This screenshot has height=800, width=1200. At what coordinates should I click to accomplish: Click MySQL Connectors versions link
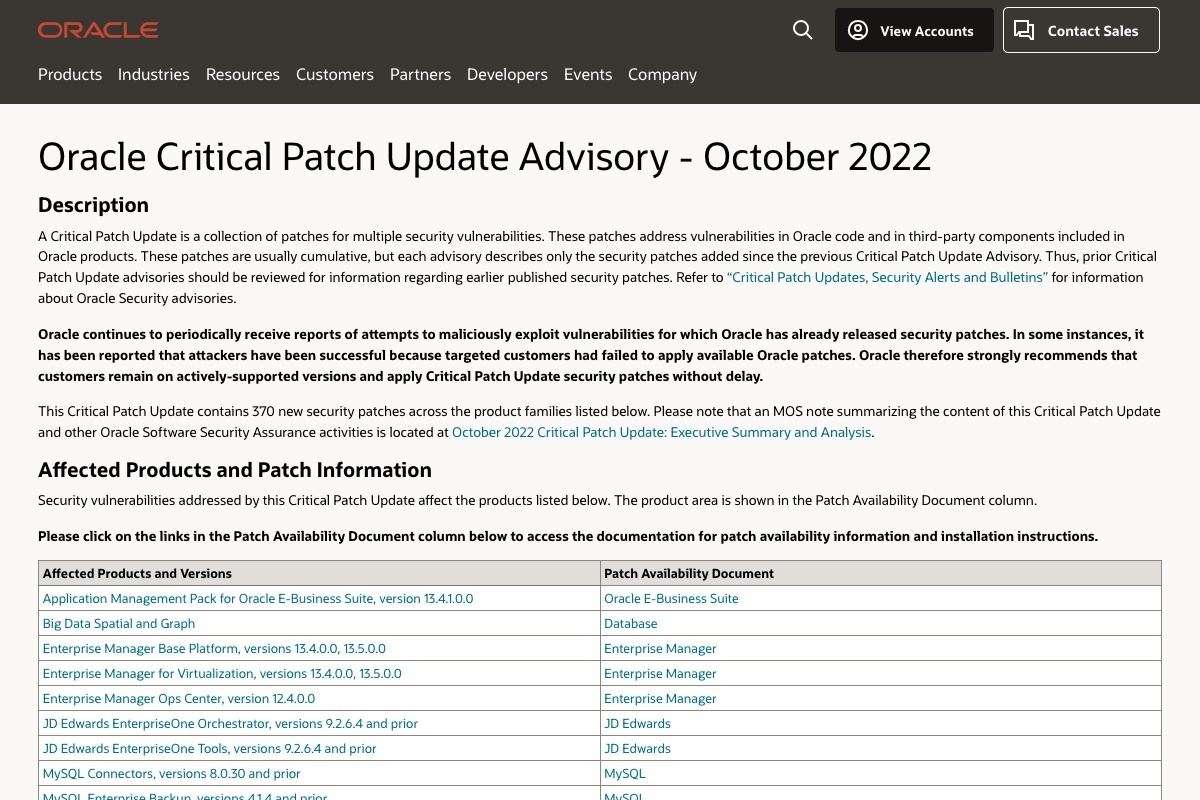172,773
